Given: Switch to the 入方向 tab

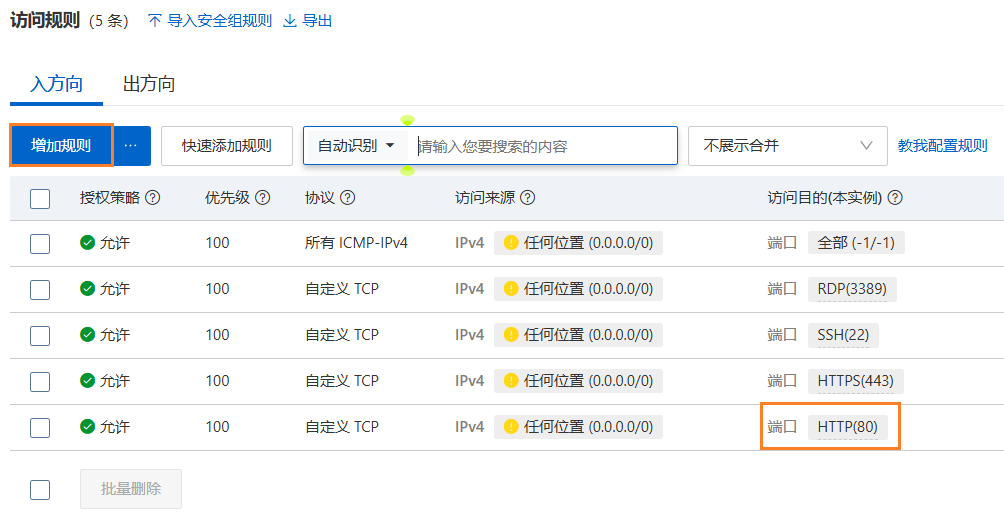Looking at the screenshot, I should [56, 84].
